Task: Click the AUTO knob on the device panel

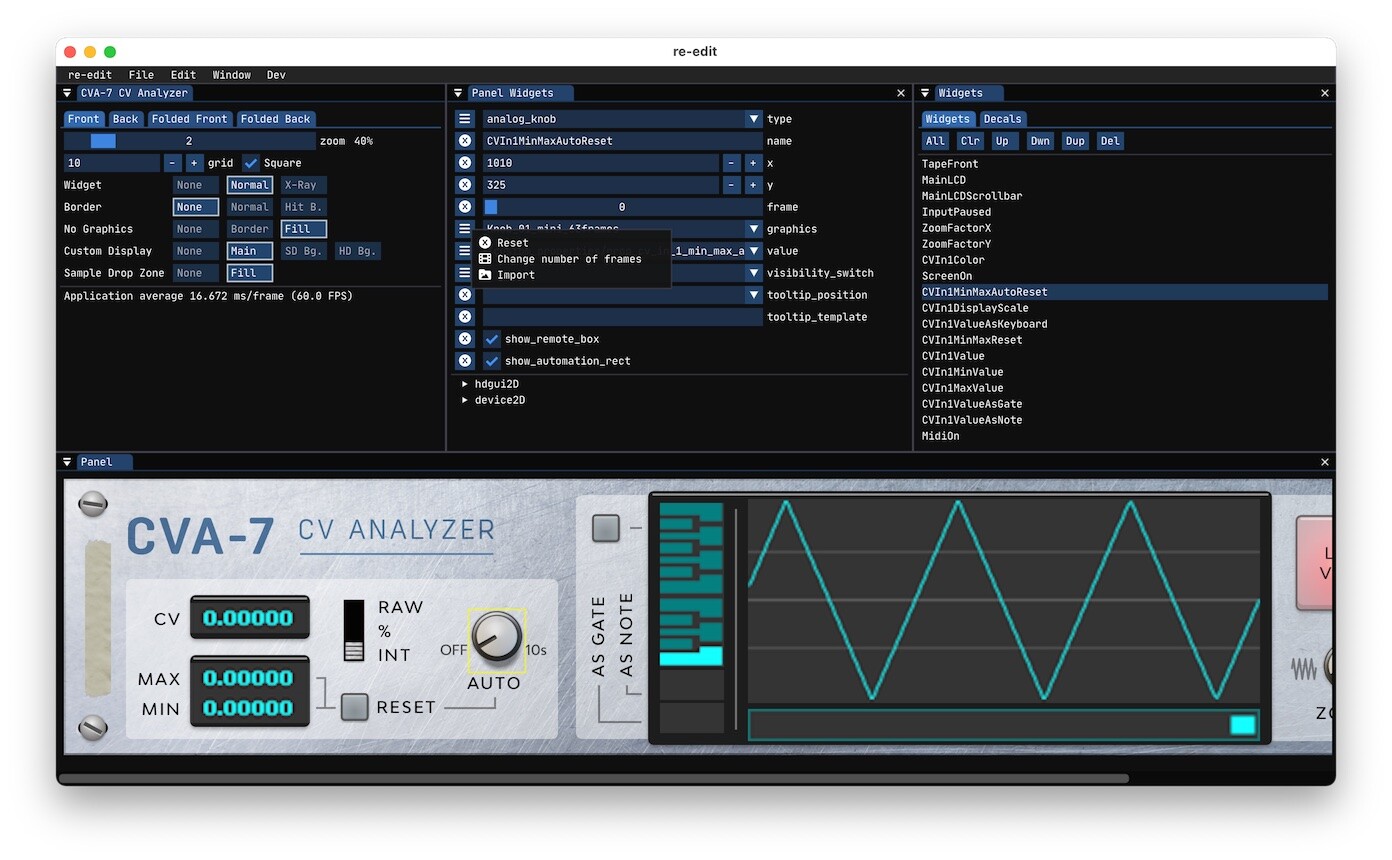Action: (496, 637)
